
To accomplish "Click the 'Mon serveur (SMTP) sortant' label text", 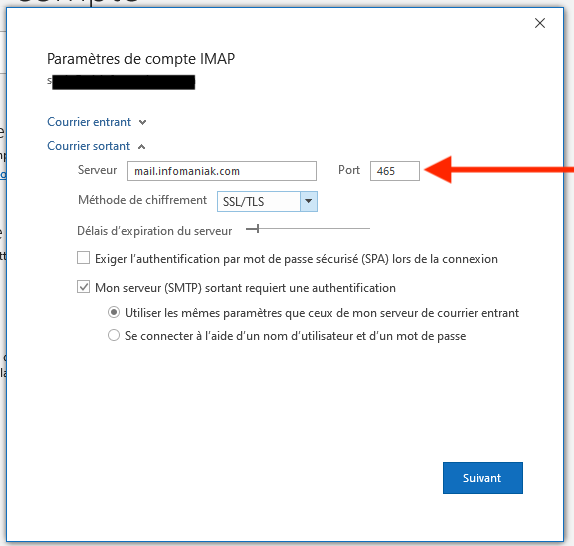I will 245,288.
